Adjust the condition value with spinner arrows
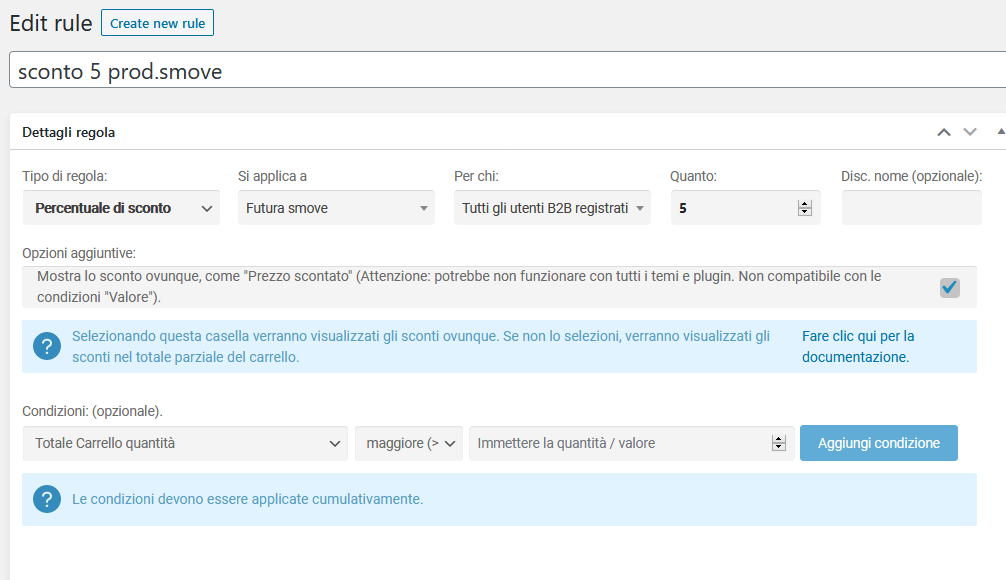1006x580 pixels. 779,443
